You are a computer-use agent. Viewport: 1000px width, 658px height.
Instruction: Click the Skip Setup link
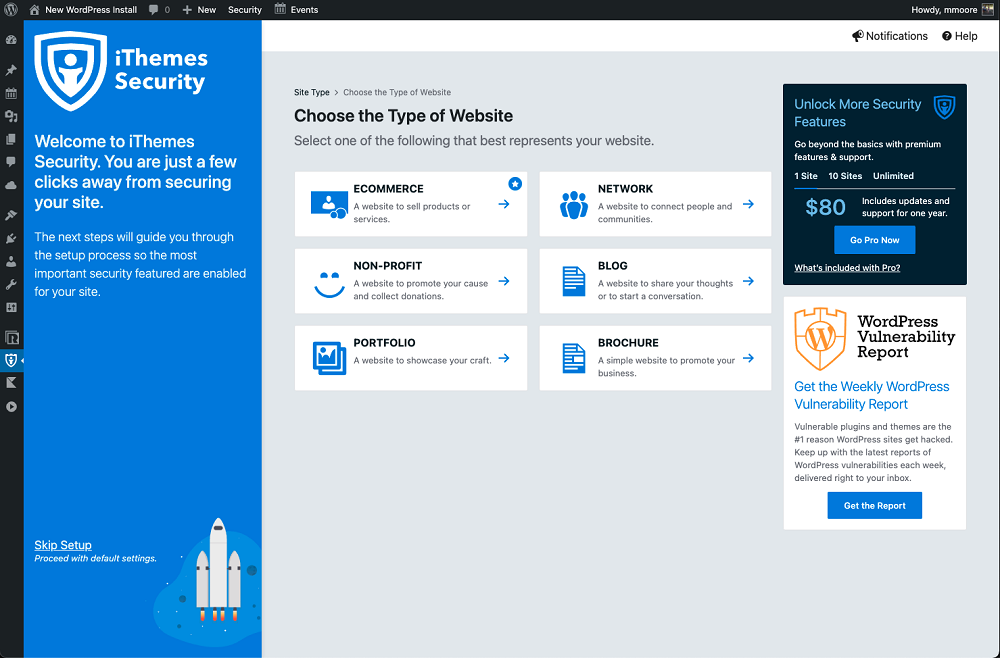coord(63,545)
